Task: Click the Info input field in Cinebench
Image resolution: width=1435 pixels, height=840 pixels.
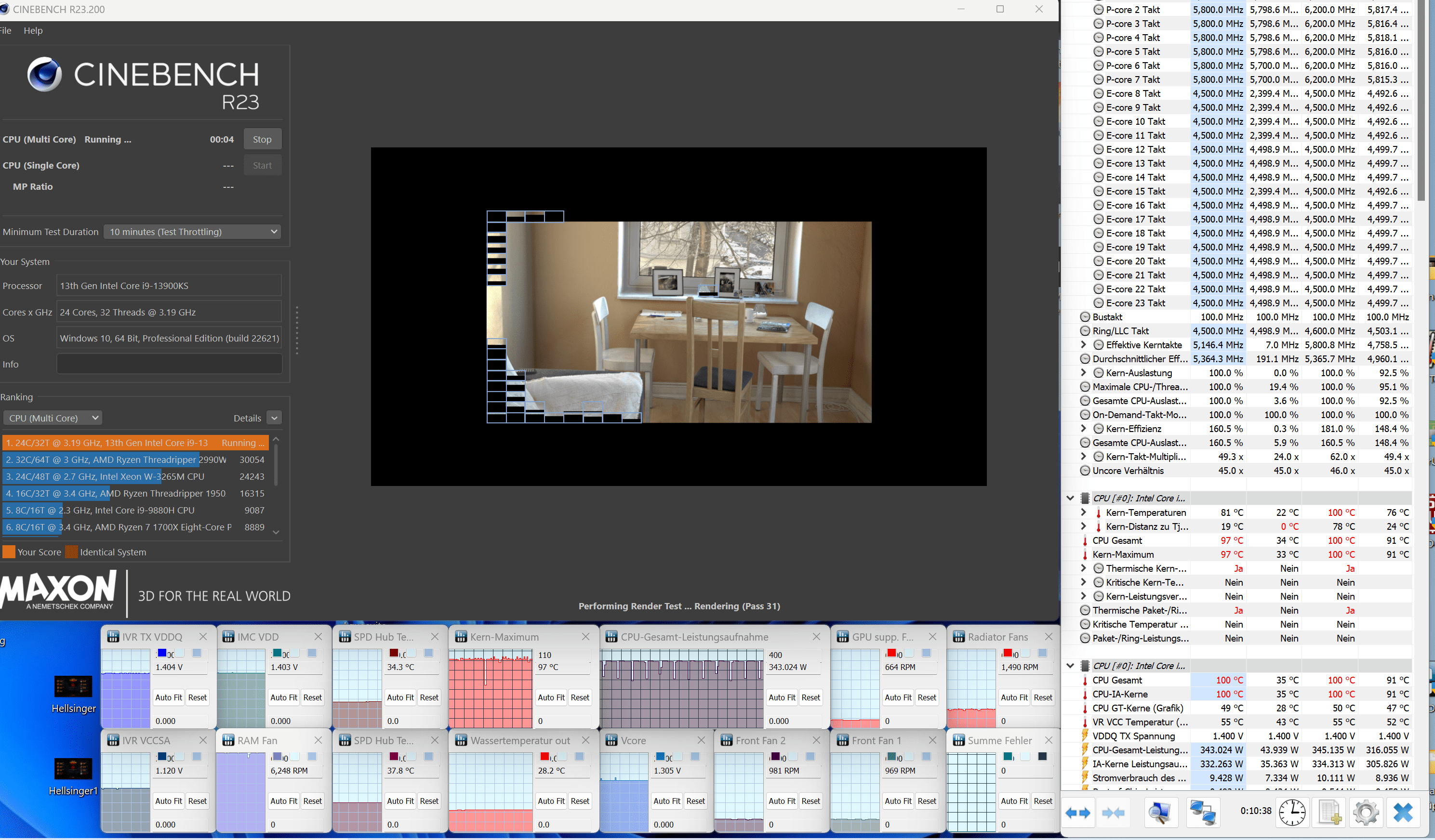Action: coord(169,364)
